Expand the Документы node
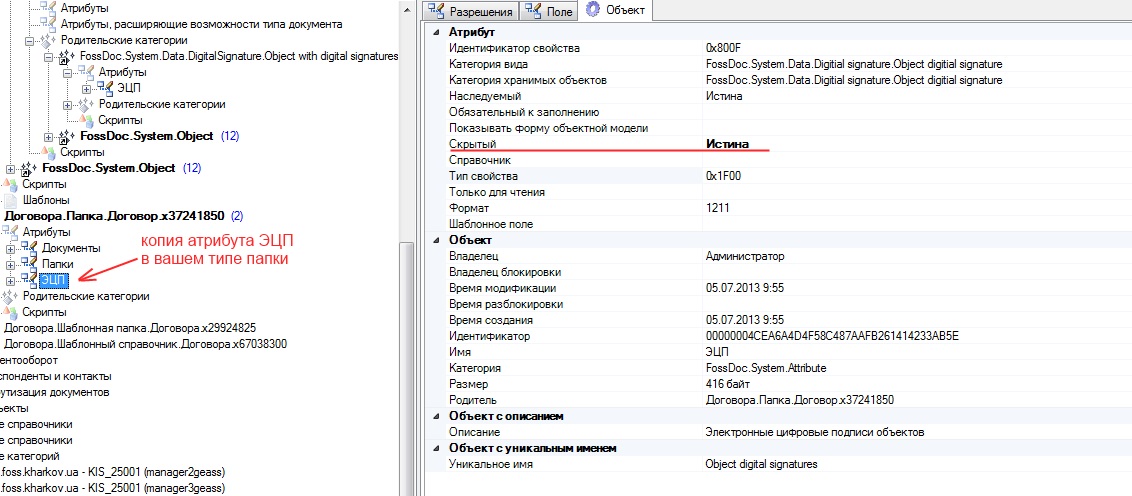The width and height of the screenshot is (1132, 496). coord(11,248)
